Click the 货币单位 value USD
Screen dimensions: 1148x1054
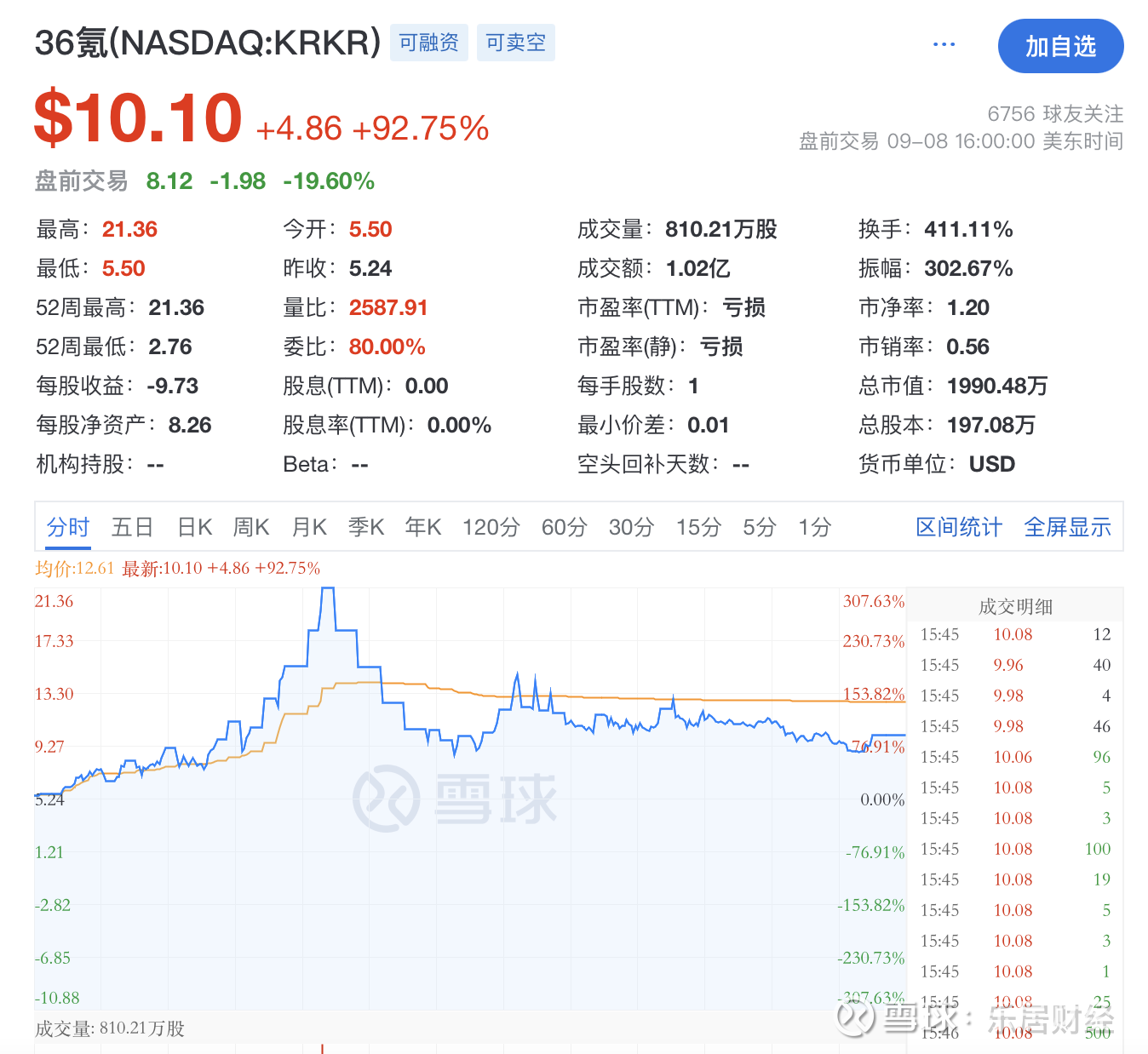tap(992, 464)
